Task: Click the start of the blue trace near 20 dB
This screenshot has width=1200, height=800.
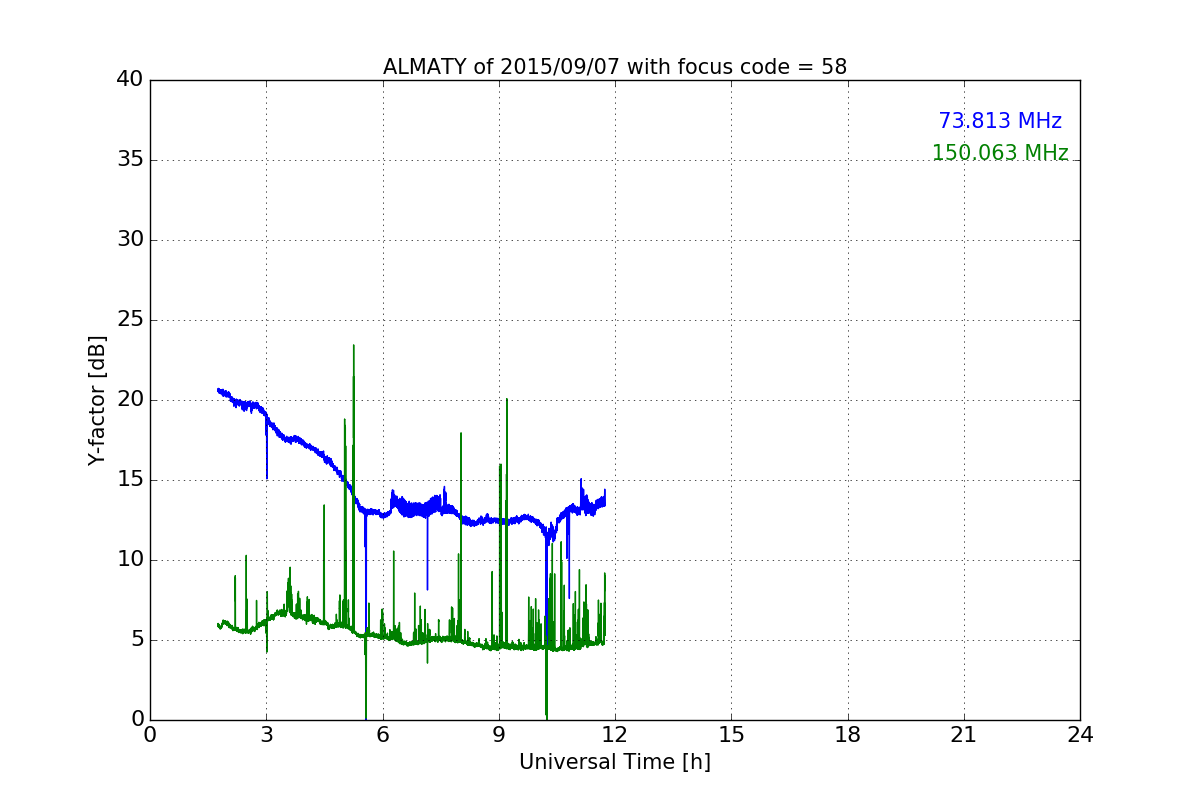Action: 218,390
